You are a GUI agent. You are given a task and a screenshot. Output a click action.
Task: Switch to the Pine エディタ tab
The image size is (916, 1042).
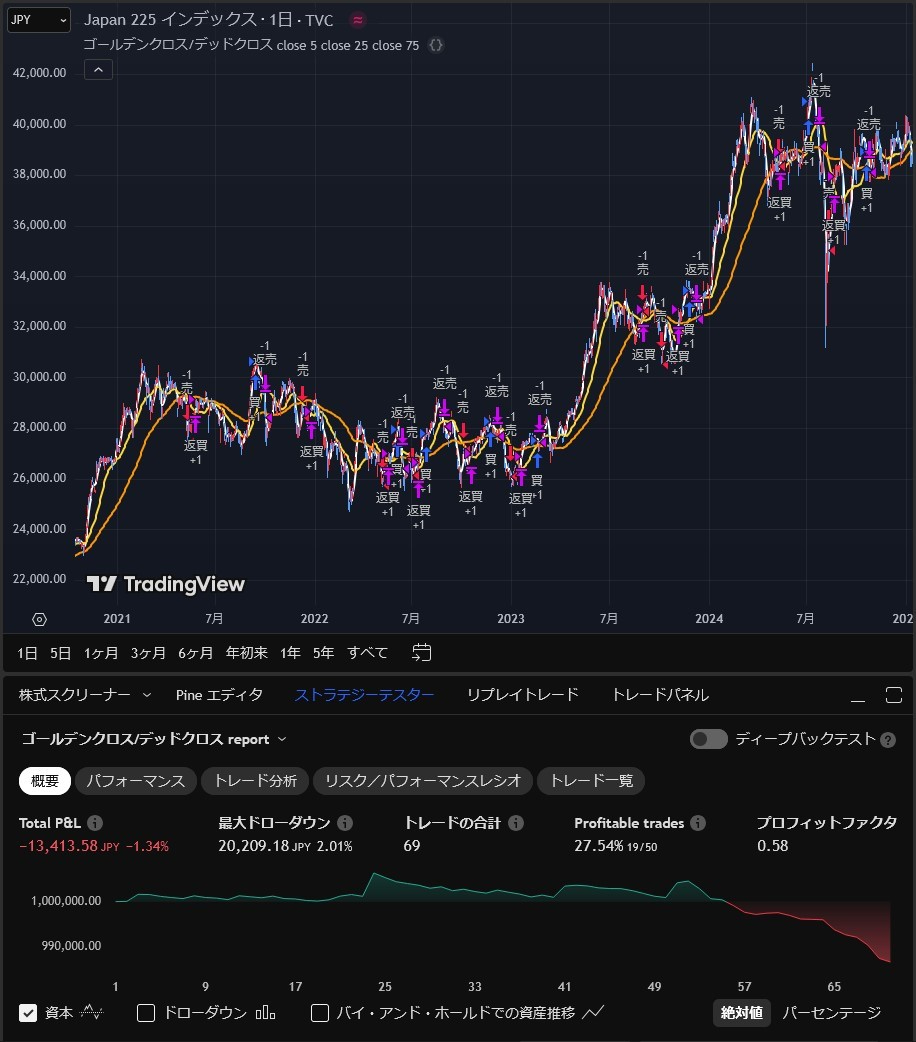pyautogui.click(x=219, y=695)
